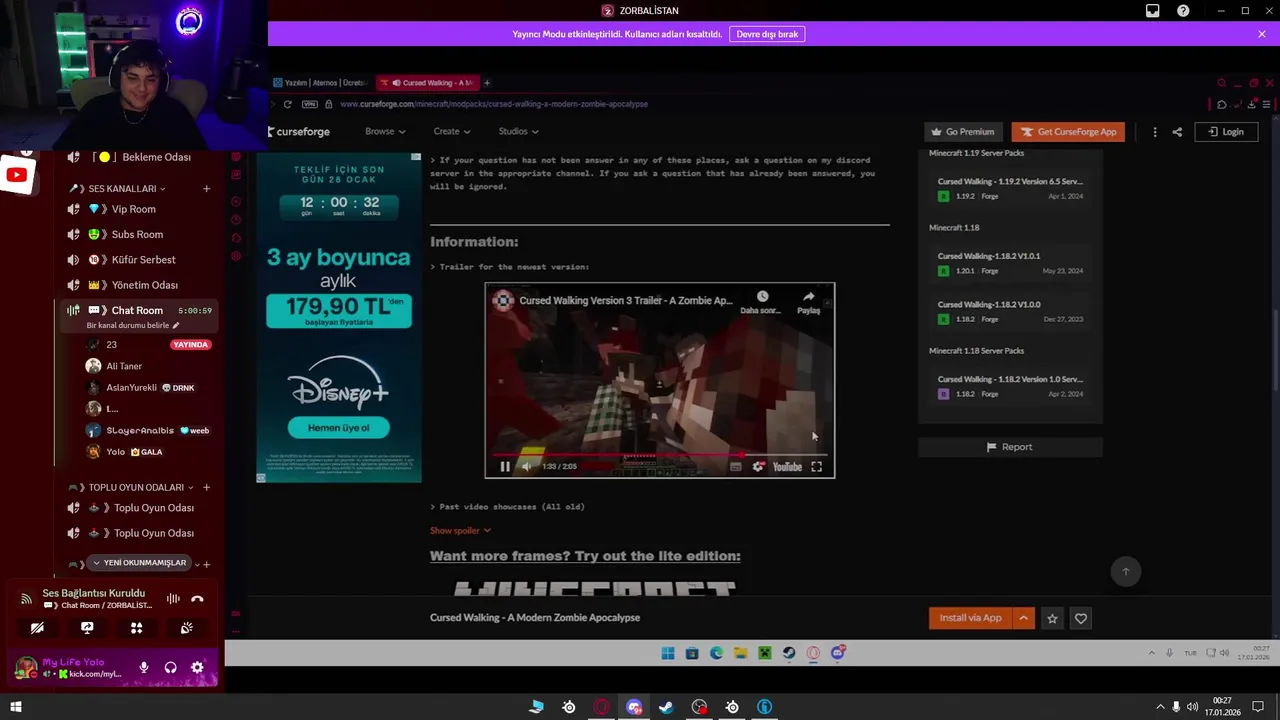Jump to YENİ OKUNMAMIŞLAR unread messages

pos(139,563)
